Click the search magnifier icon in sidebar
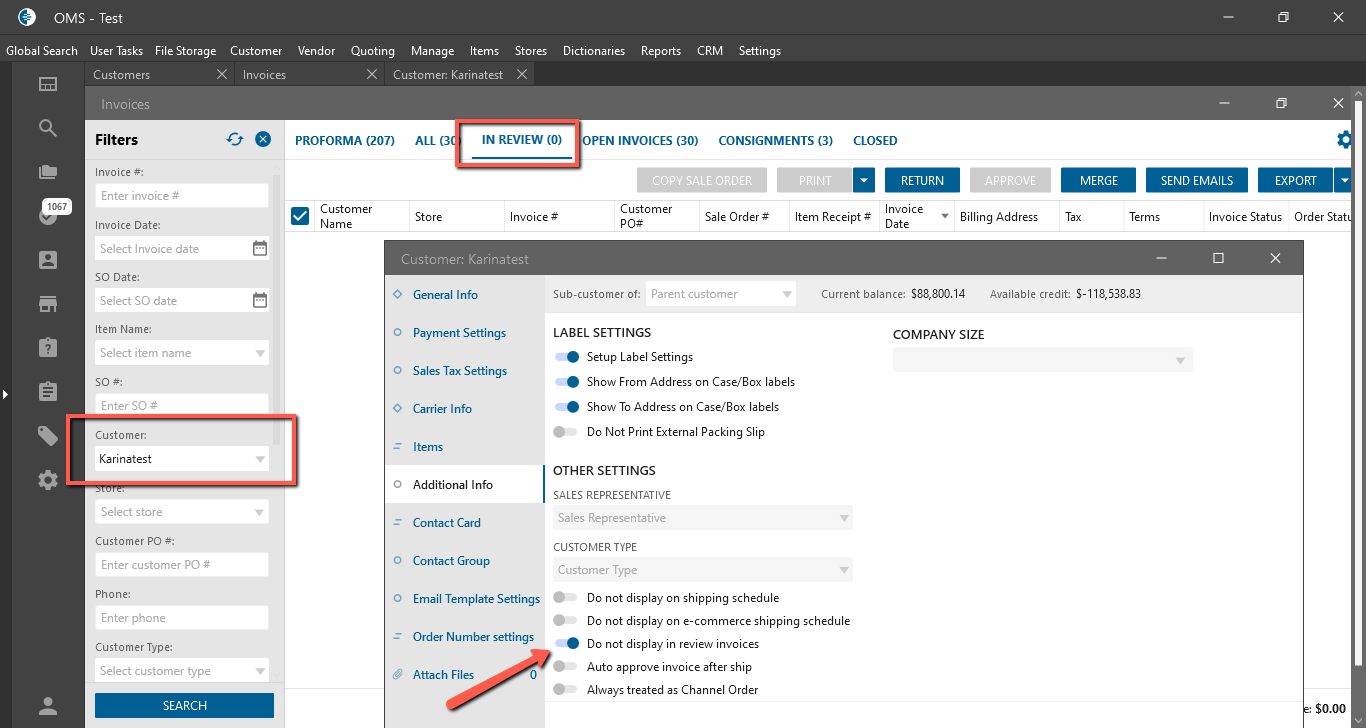Image resolution: width=1366 pixels, height=728 pixels. click(48, 128)
